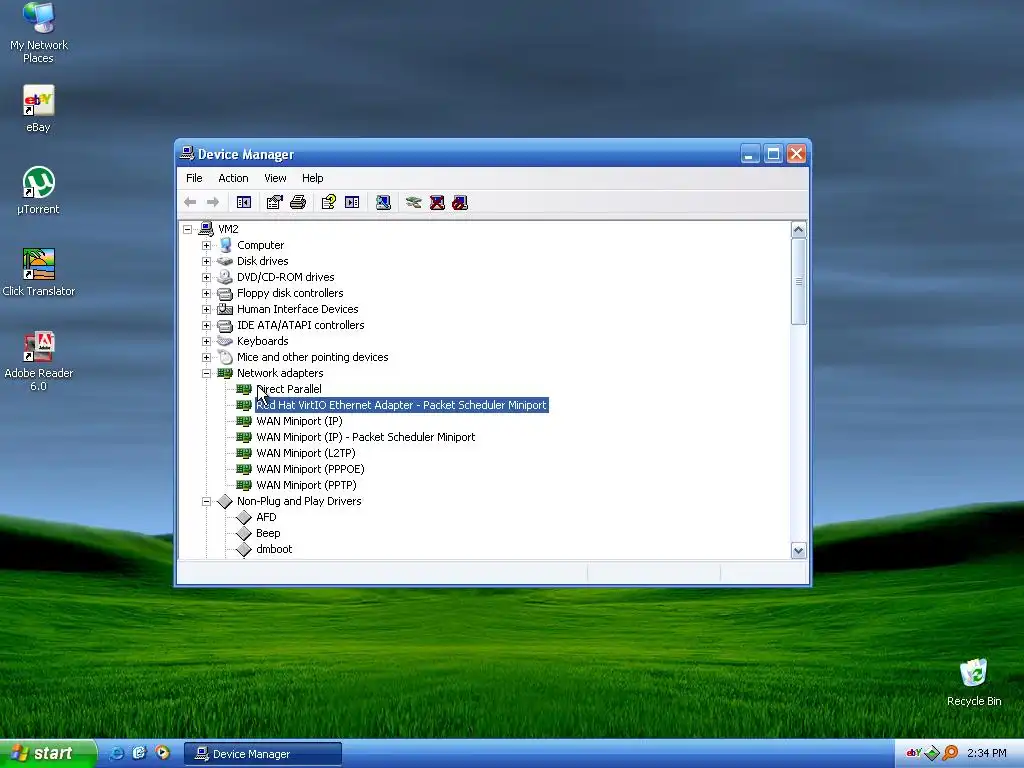Click the eBay system tray icon
Image resolution: width=1024 pixels, height=768 pixels.
(x=914, y=754)
